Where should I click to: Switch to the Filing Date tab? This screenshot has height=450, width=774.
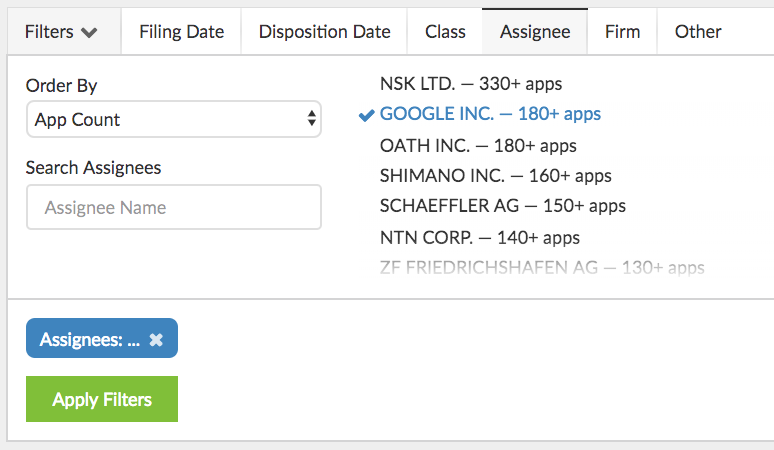181,31
